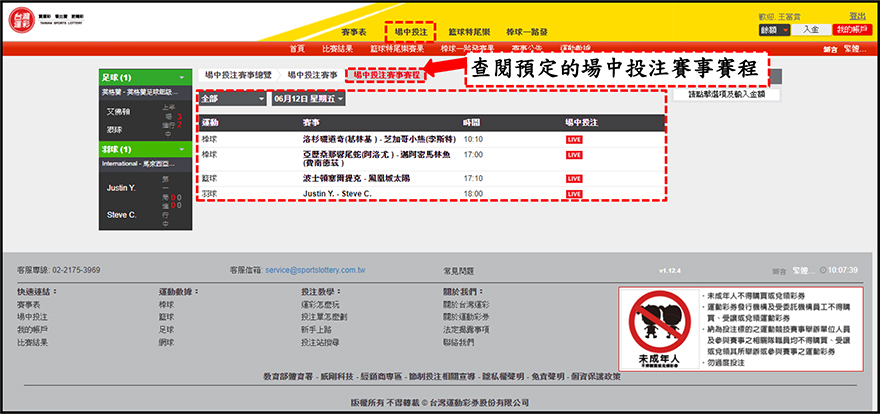
Task: Click LIVE badge for Justin Y. match
Action: point(574,193)
